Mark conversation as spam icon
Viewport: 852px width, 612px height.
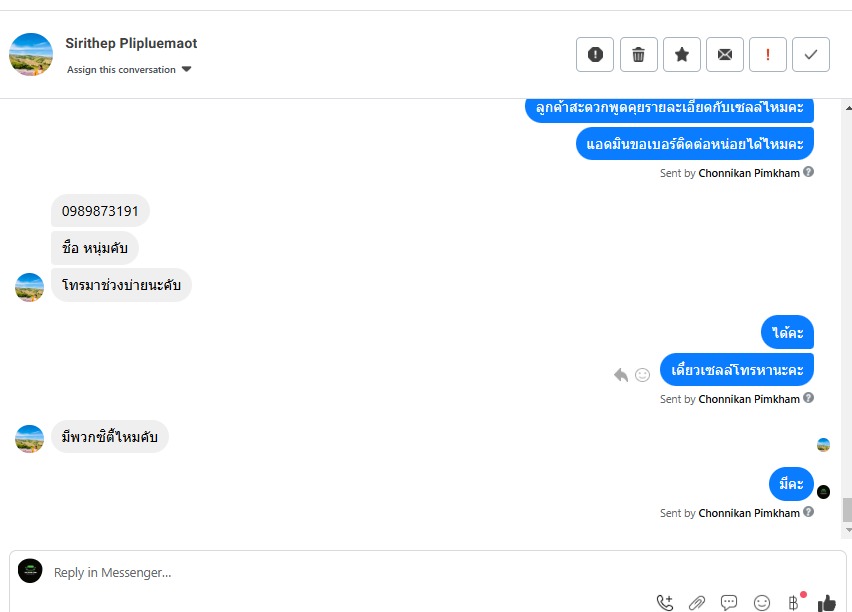(595, 54)
